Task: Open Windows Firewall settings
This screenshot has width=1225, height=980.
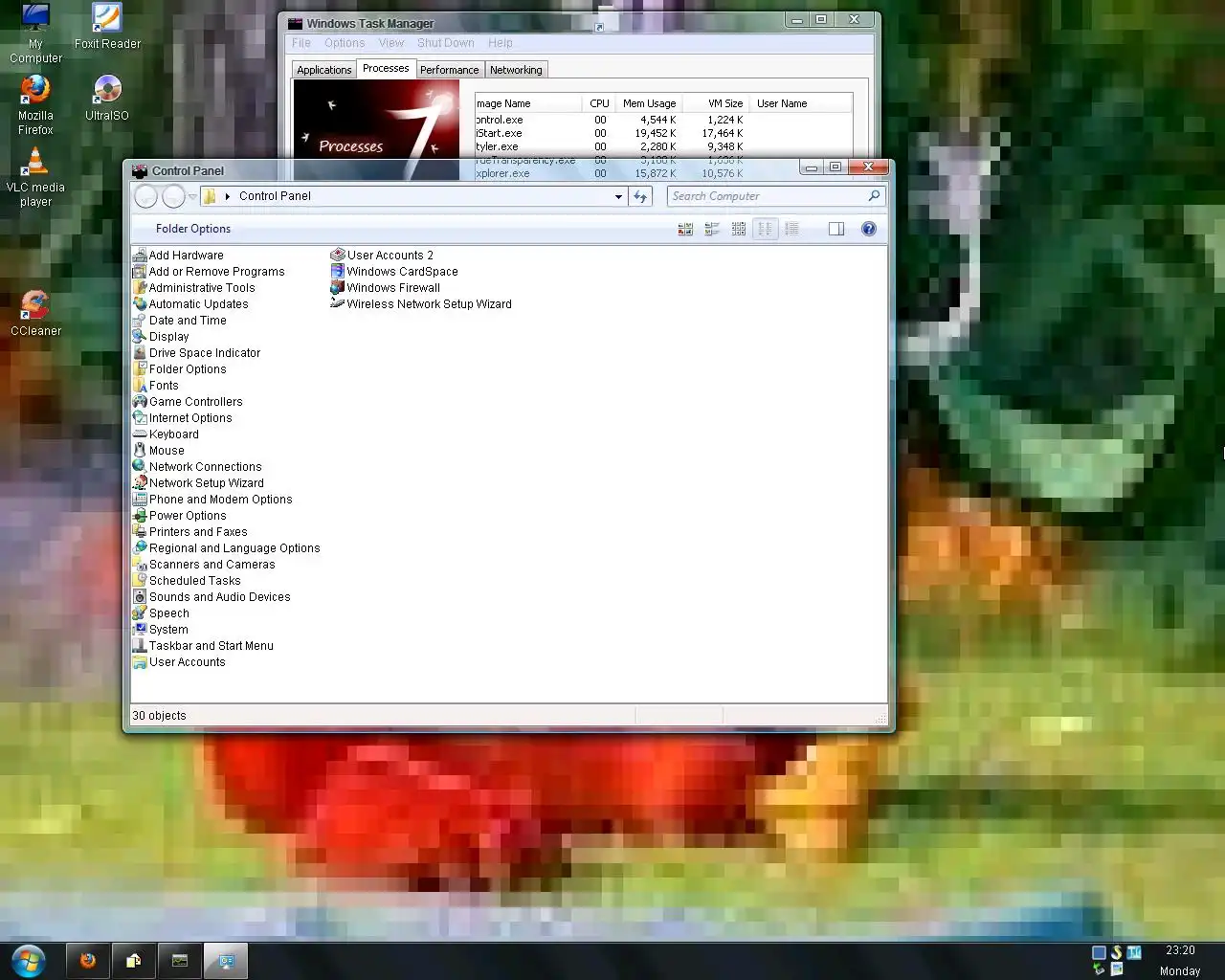Action: (x=386, y=288)
